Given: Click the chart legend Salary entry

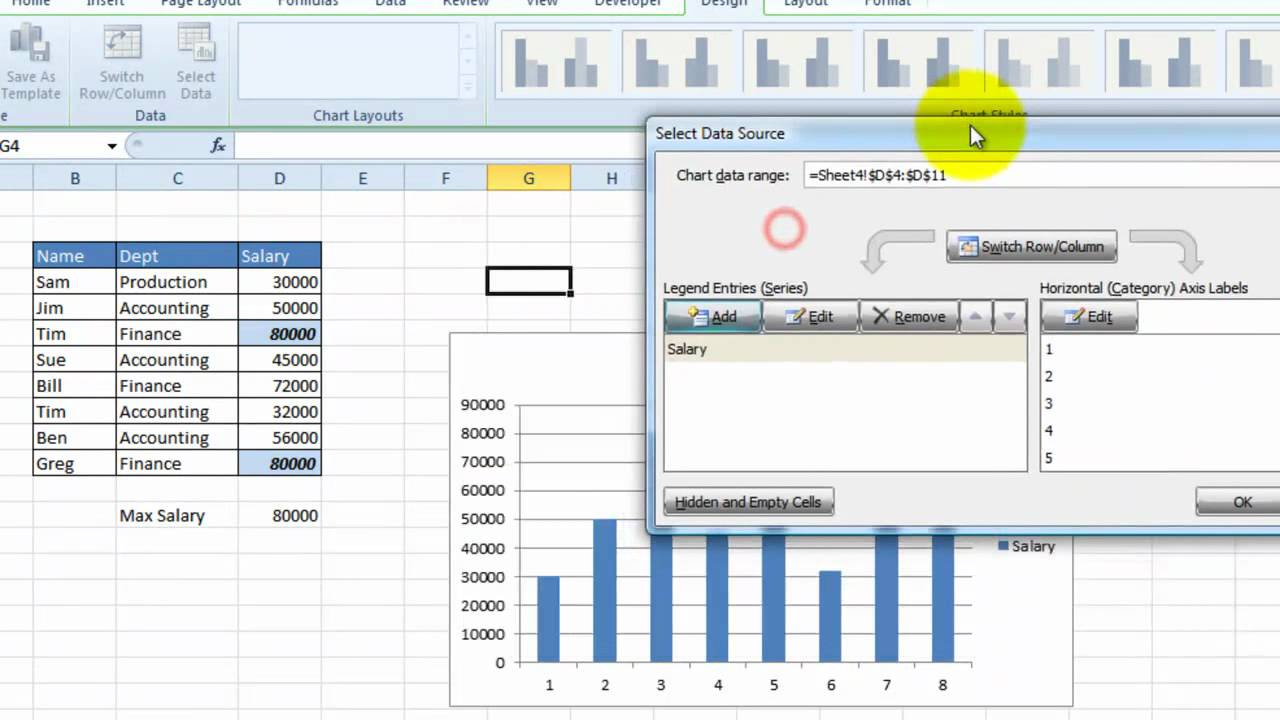Looking at the screenshot, I should click(x=1026, y=546).
